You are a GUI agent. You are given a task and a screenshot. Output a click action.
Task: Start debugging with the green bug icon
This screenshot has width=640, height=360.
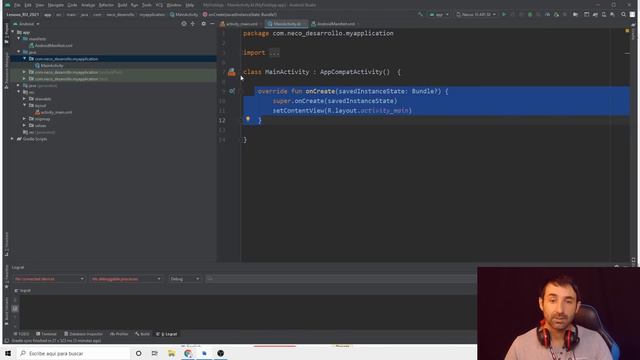[x=530, y=14]
